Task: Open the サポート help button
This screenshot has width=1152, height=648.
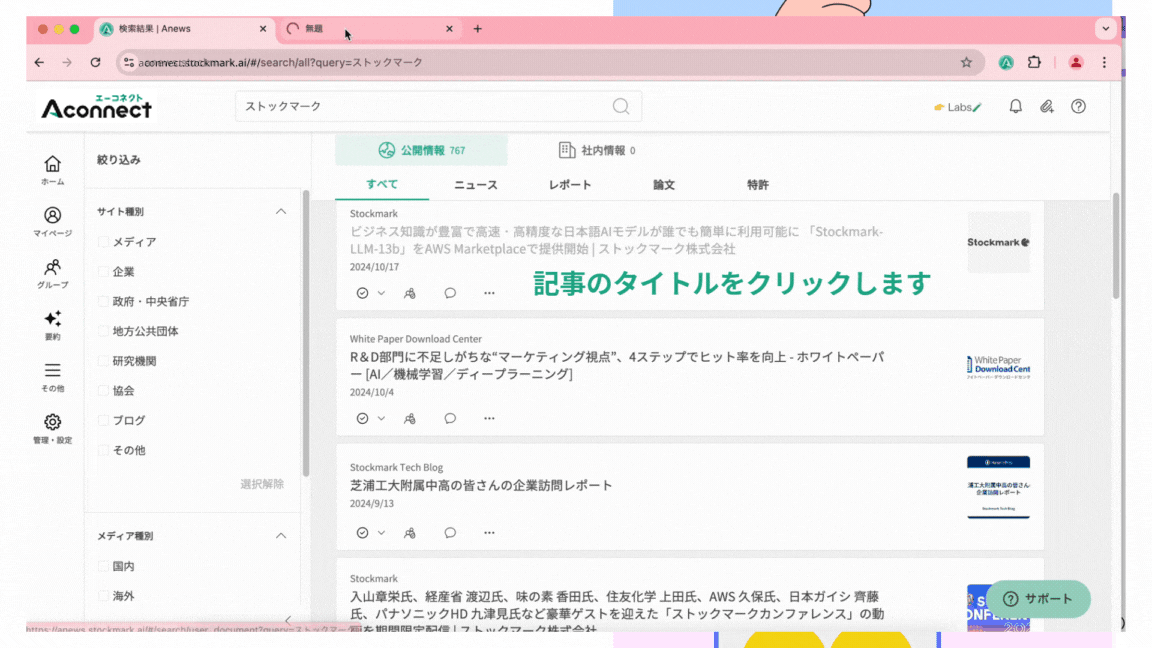Action: [x=1038, y=599]
